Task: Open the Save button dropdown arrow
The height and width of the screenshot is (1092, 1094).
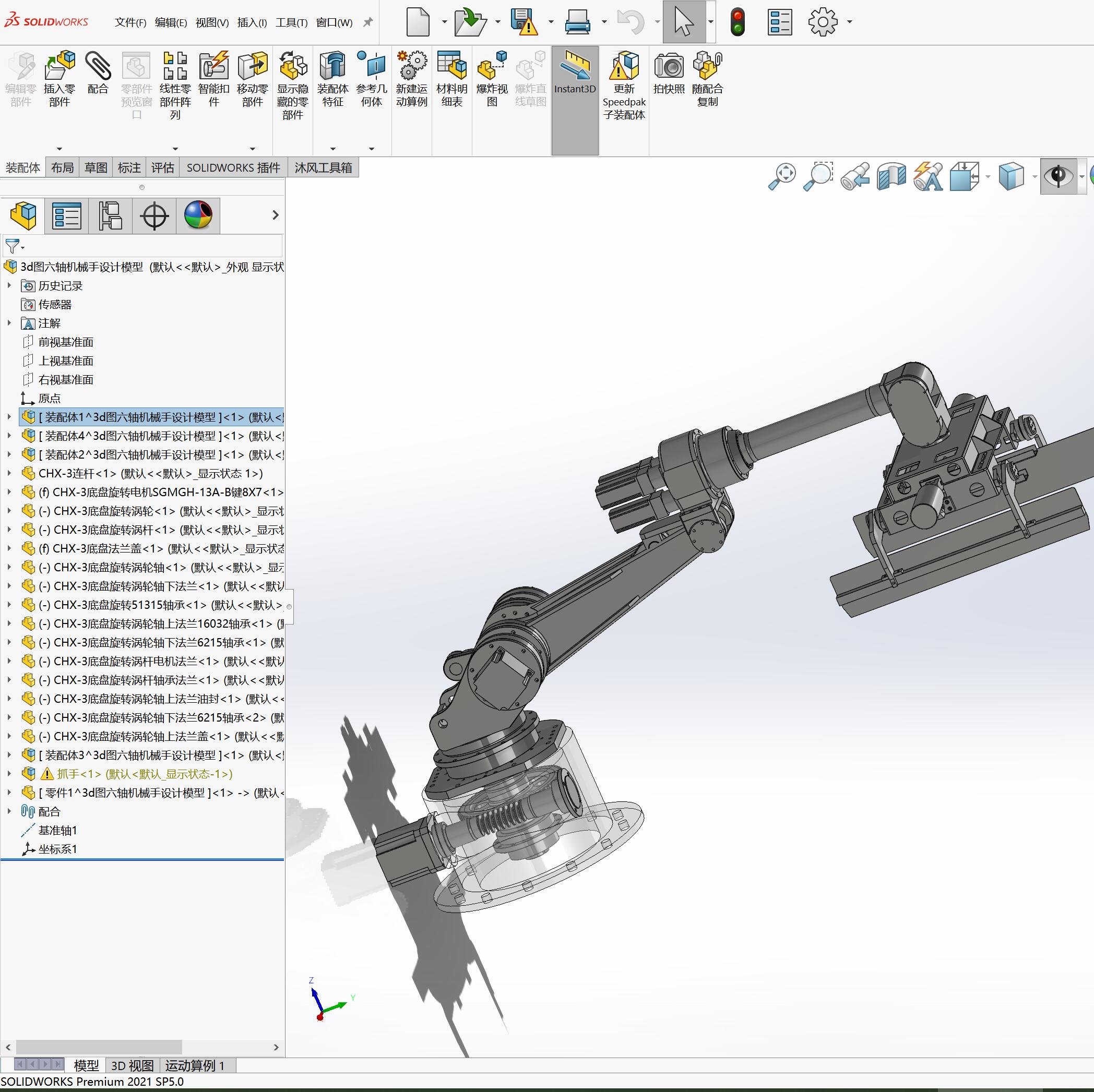Action: 551,22
